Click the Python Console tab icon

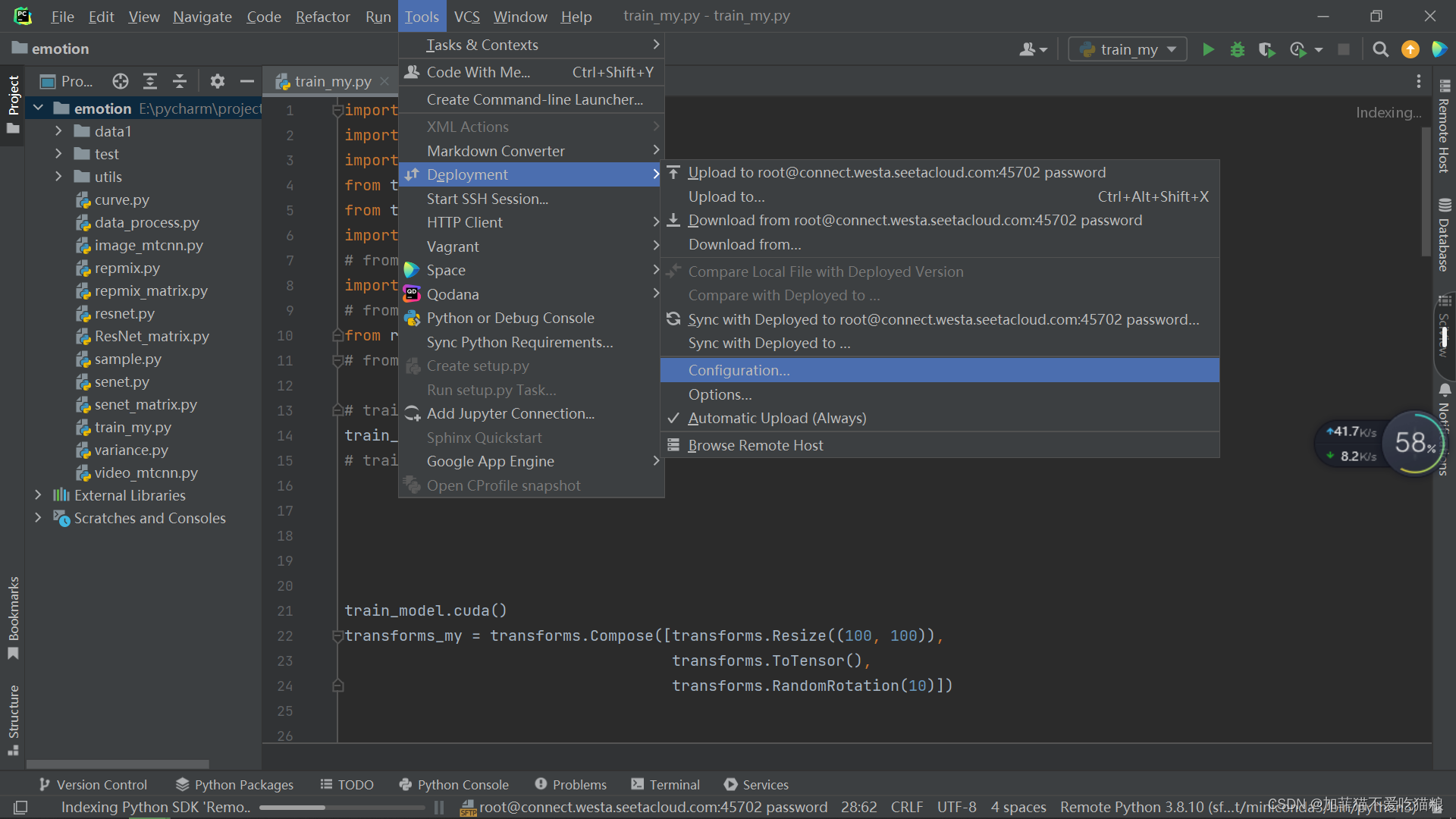405,784
